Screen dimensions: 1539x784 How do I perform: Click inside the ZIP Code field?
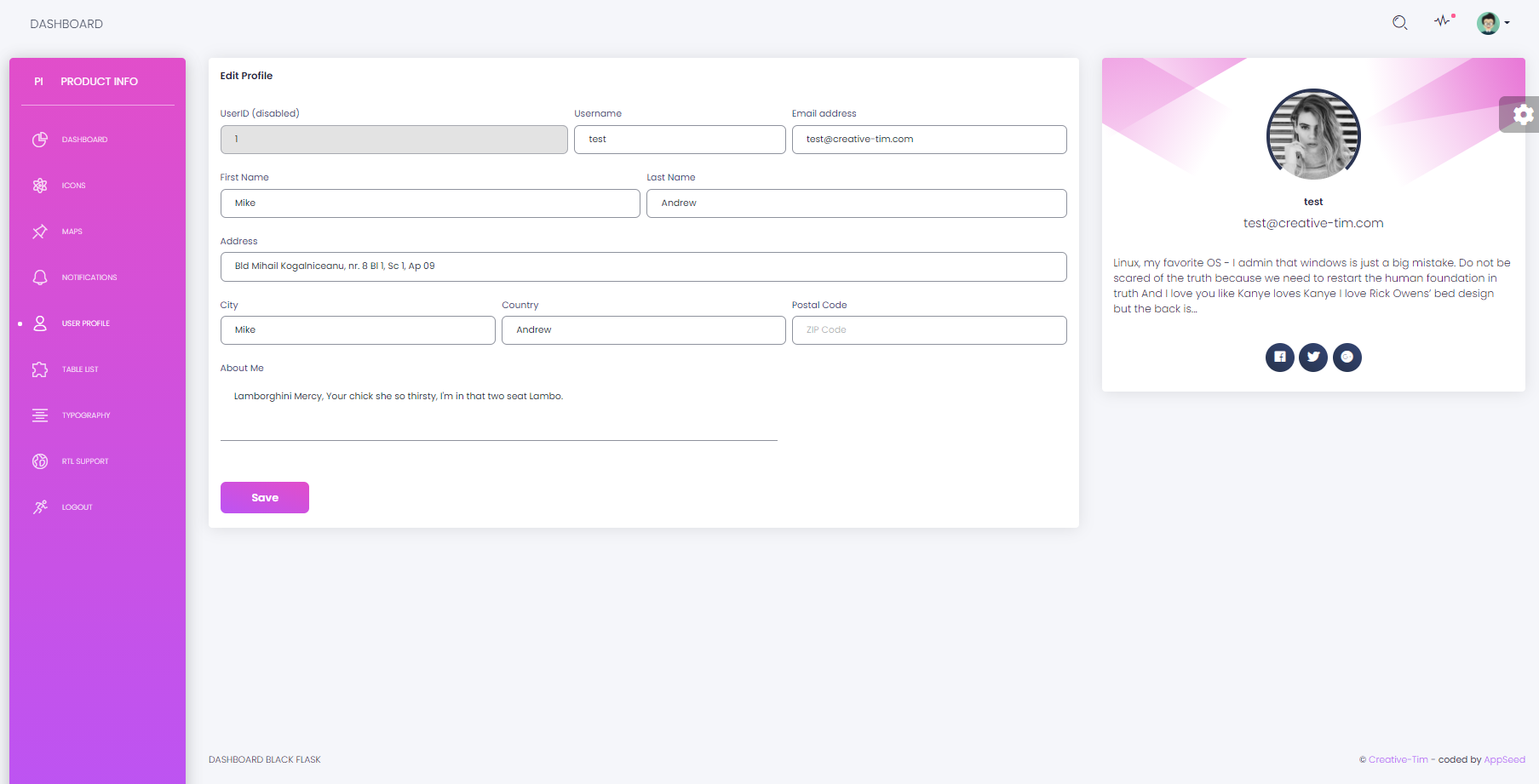click(x=928, y=329)
